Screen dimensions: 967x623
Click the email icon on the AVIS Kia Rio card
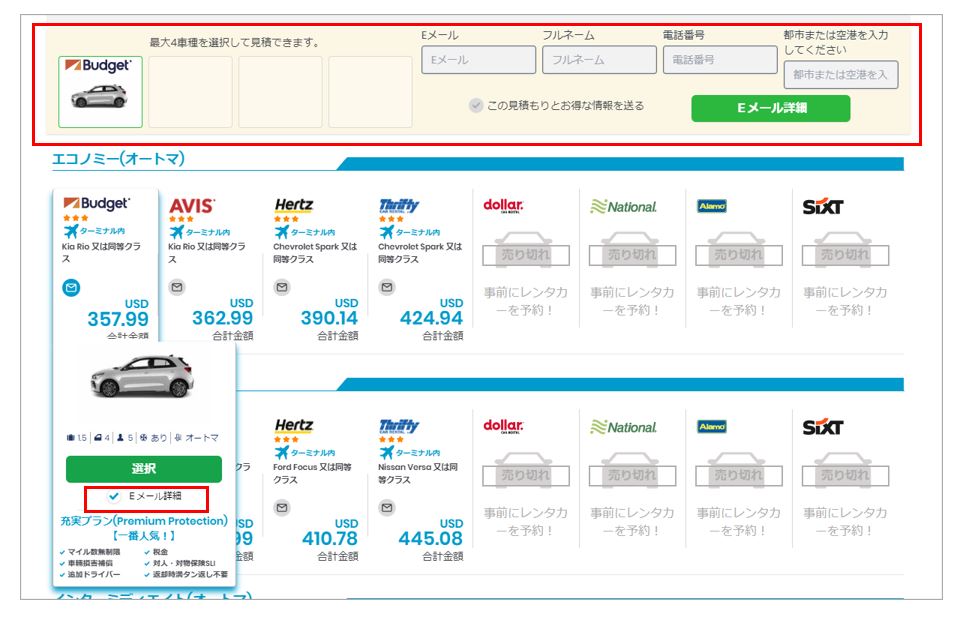point(177,287)
